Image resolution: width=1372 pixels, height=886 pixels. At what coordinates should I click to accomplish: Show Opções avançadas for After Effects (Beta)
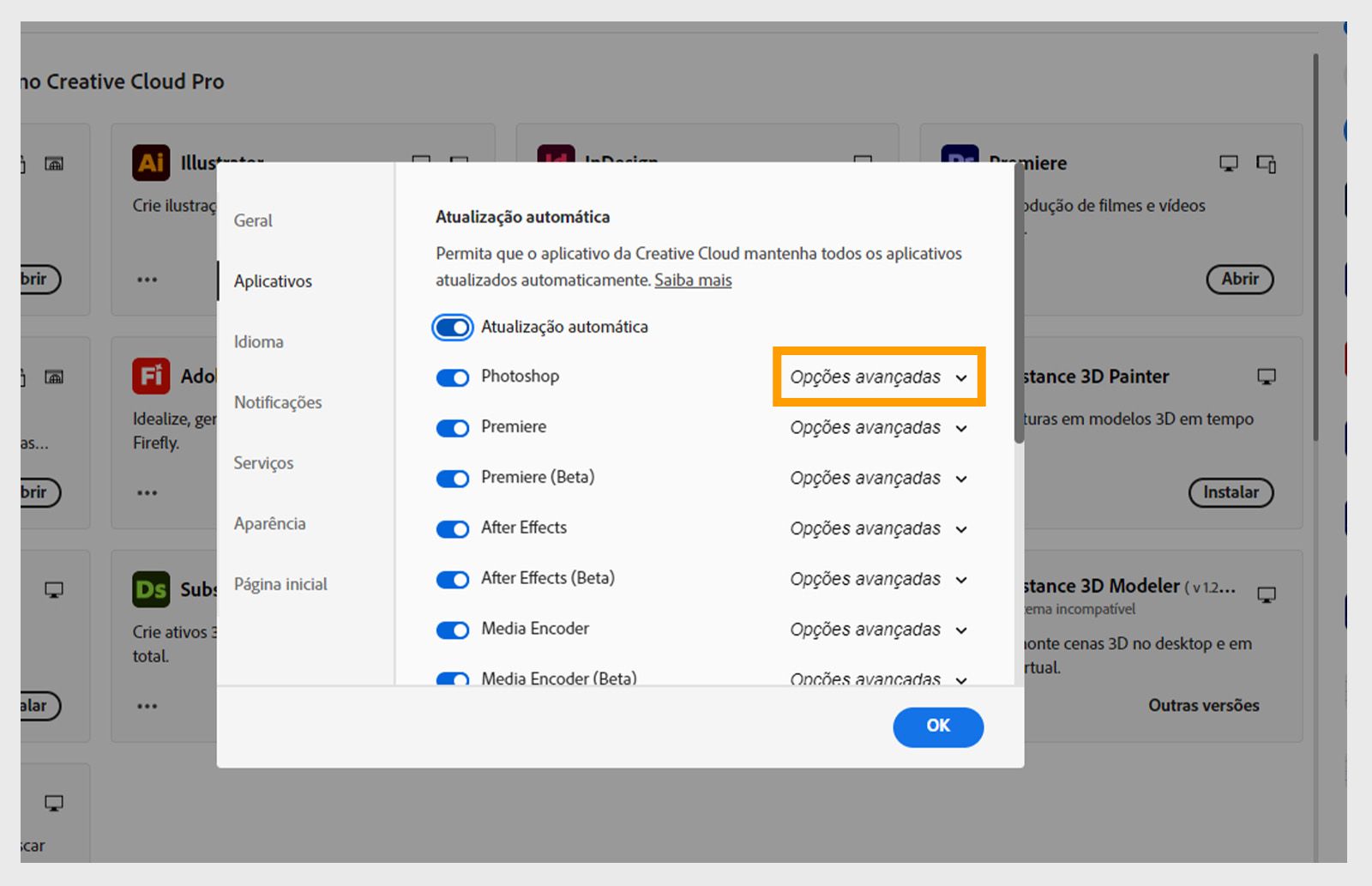879,580
